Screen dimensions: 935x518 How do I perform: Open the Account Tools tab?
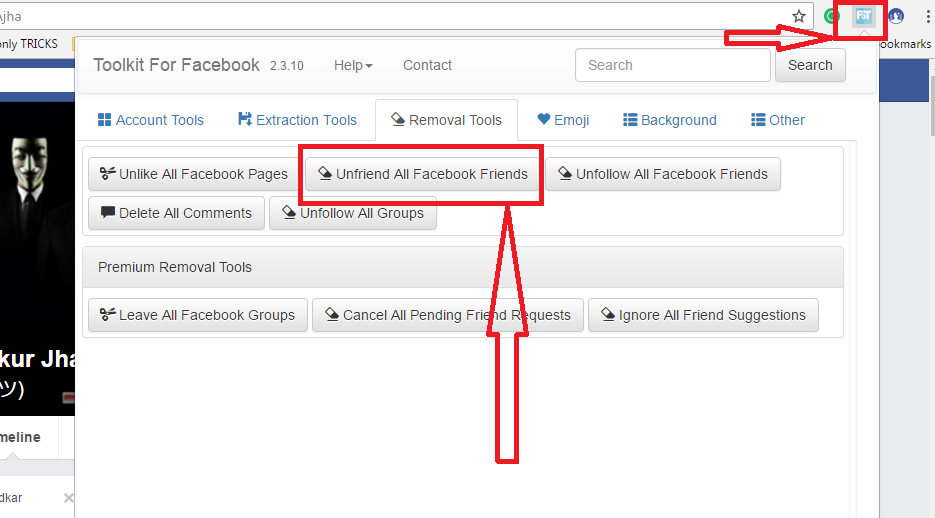coord(151,120)
